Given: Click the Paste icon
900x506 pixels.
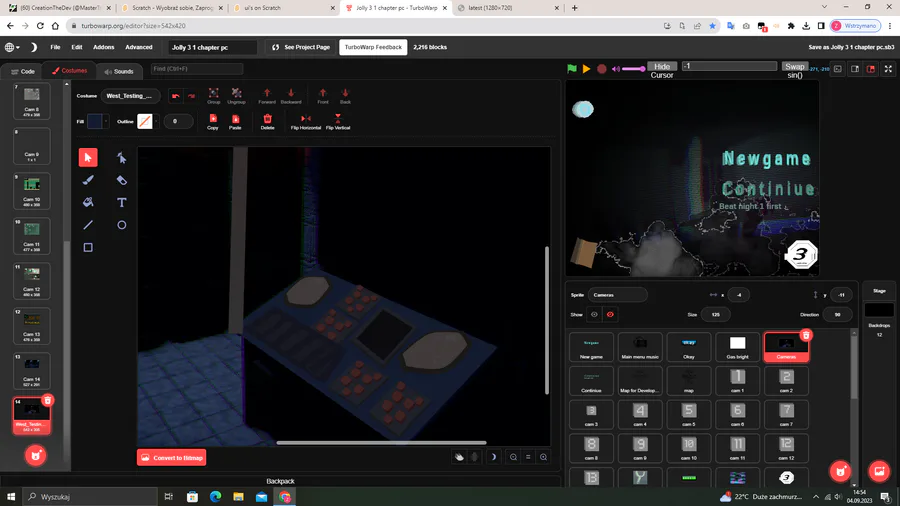Looking at the screenshot, I should point(235,122).
